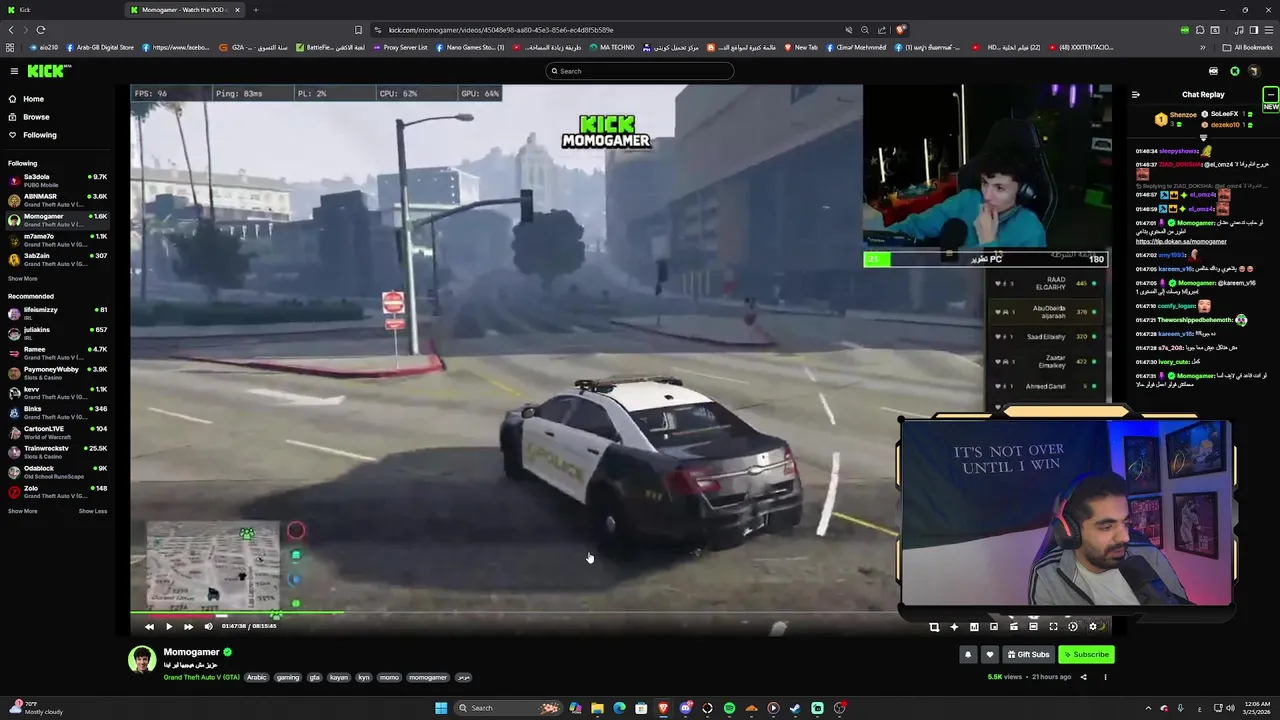
Task: Enter fullscreen mode on the video player
Action: (x=1053, y=627)
